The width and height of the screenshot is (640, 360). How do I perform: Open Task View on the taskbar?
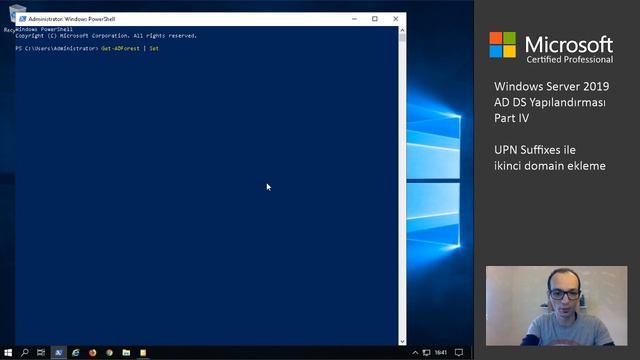point(41,353)
